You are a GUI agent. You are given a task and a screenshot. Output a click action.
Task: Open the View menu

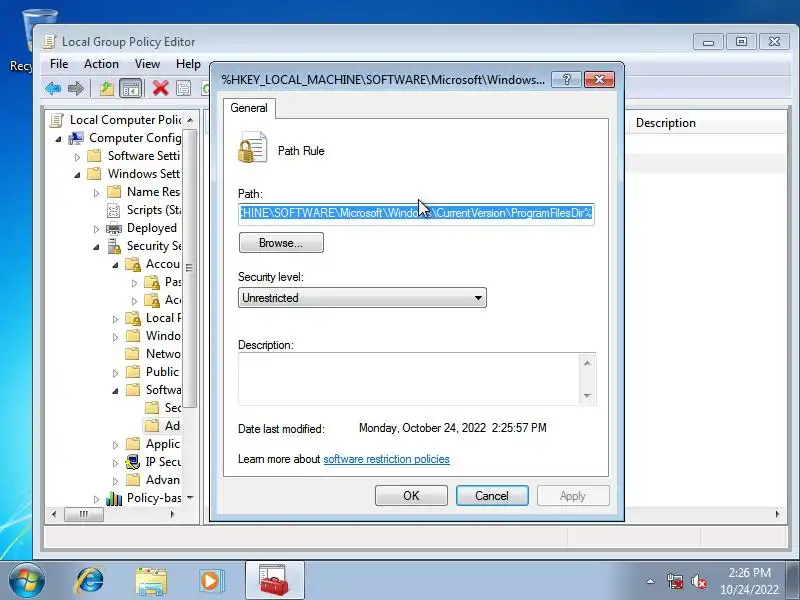coord(147,64)
